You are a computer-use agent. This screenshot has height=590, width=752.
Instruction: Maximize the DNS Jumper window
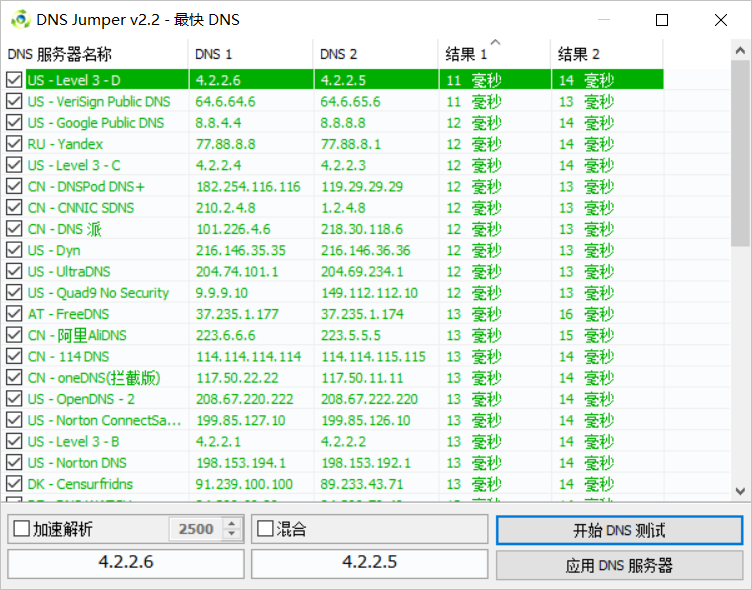click(x=662, y=20)
